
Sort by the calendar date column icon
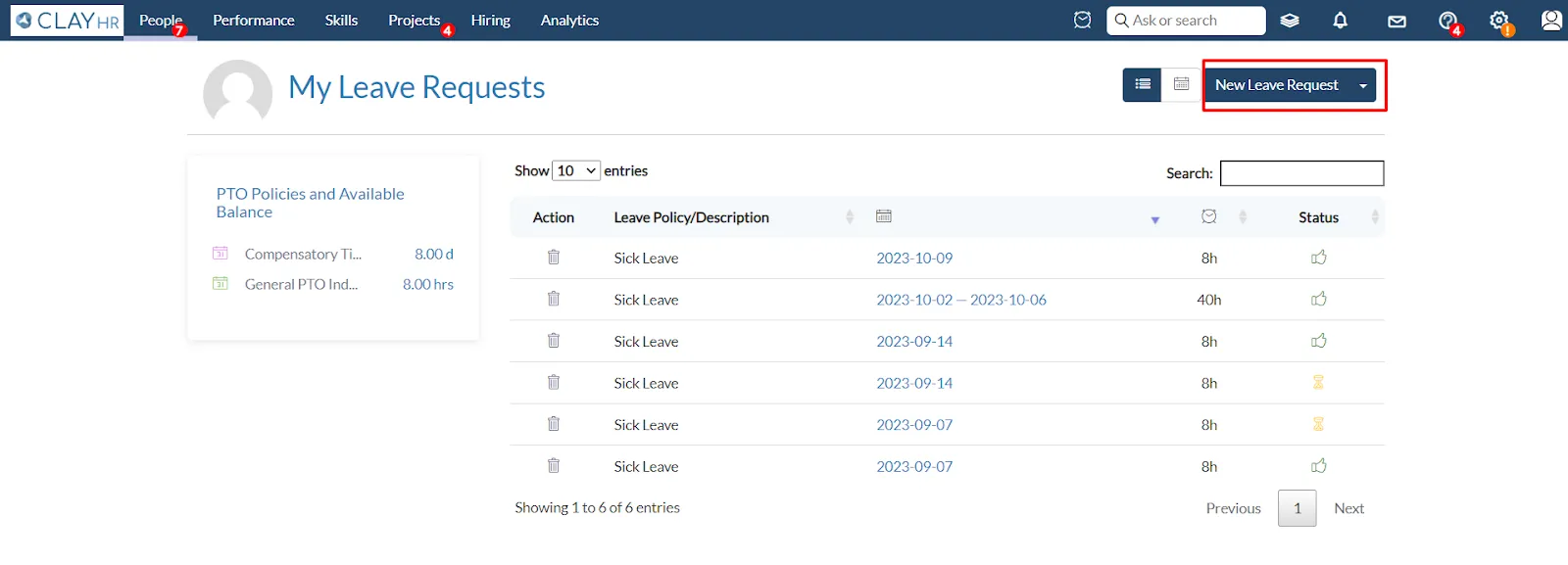click(x=884, y=216)
